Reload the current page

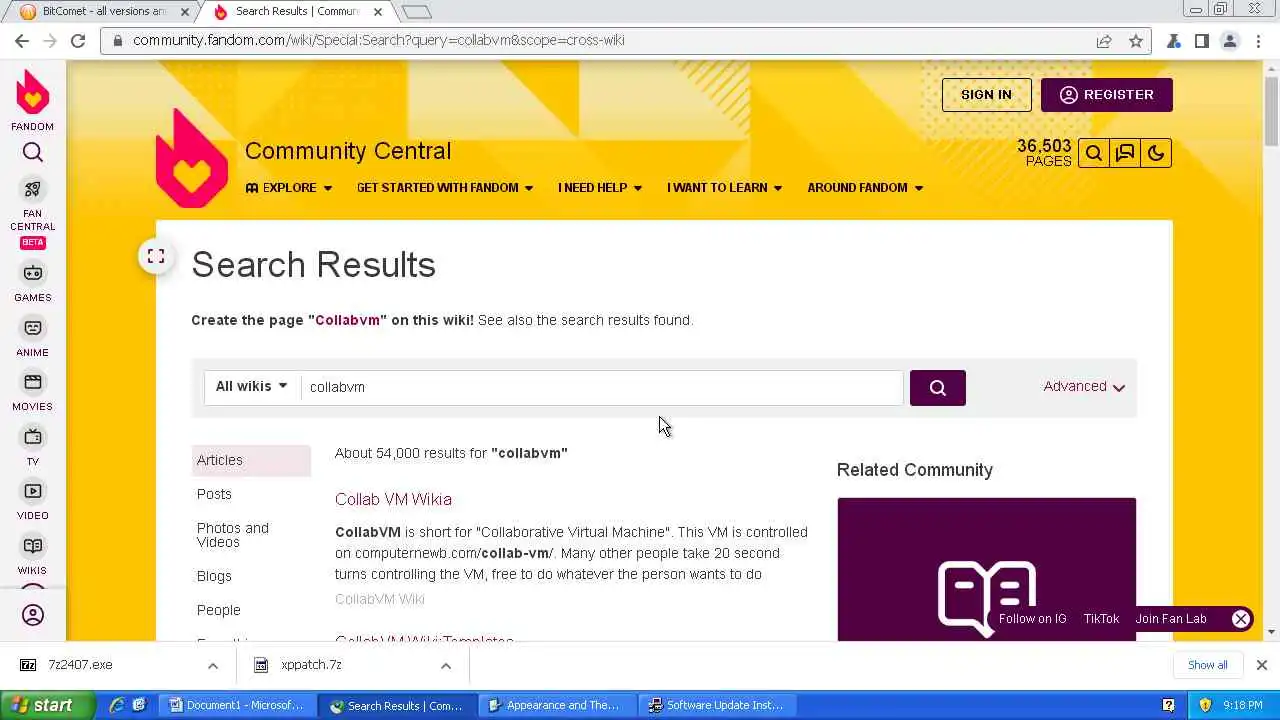(78, 41)
